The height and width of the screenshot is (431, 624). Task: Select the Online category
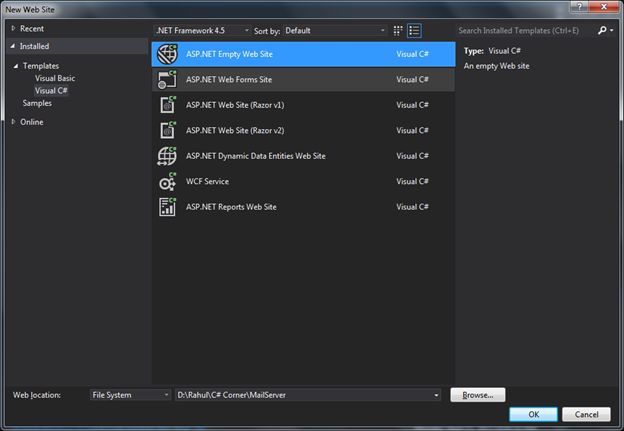click(x=32, y=122)
